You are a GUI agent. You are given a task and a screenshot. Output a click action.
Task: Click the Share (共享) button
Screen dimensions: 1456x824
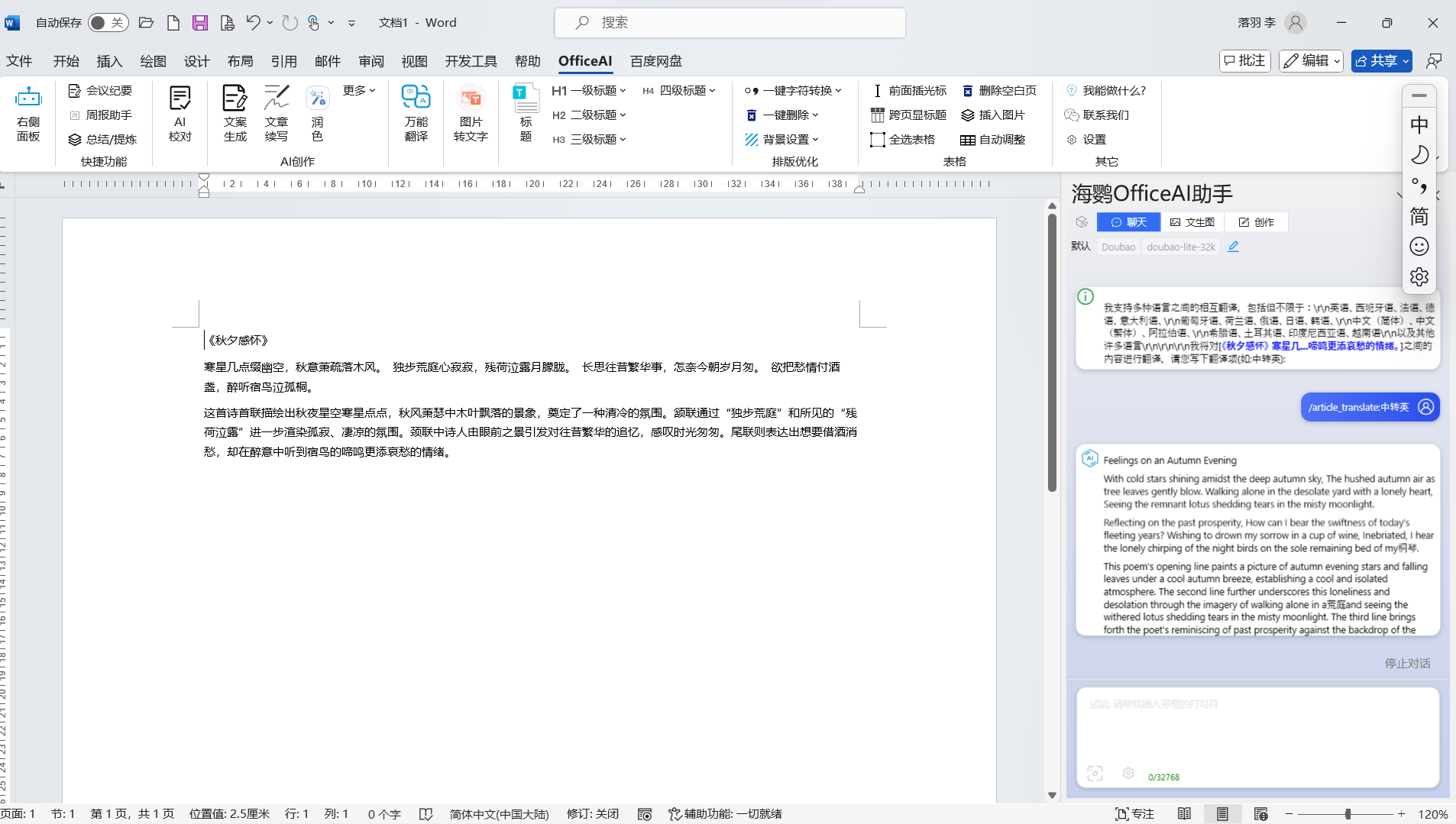[x=1382, y=61]
